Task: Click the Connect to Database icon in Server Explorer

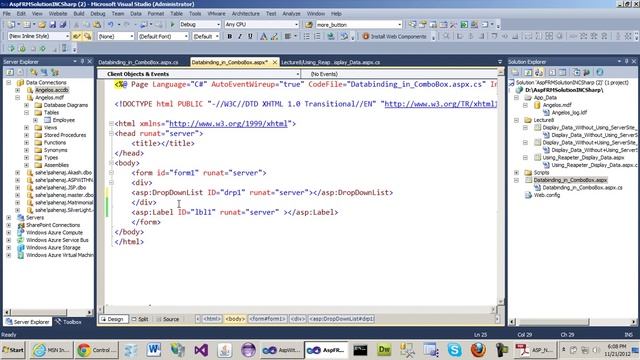Action: coord(33,72)
